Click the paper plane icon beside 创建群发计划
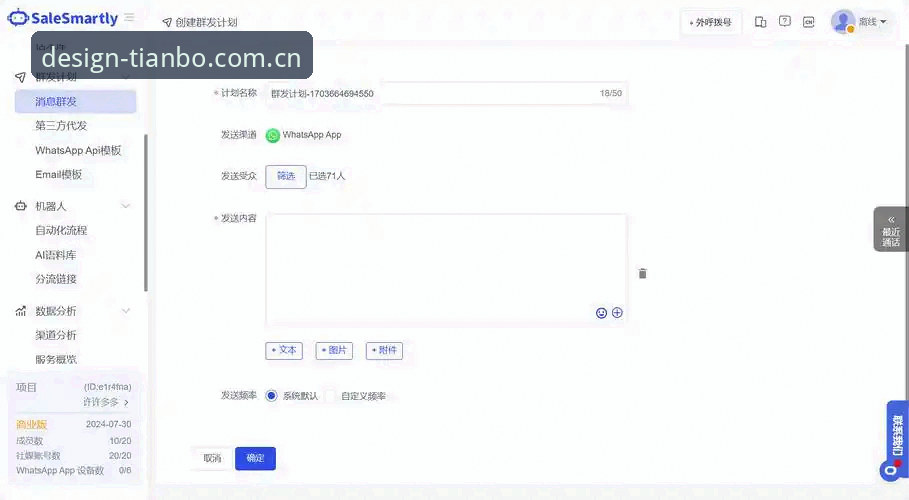The image size is (909, 500). pos(167,23)
